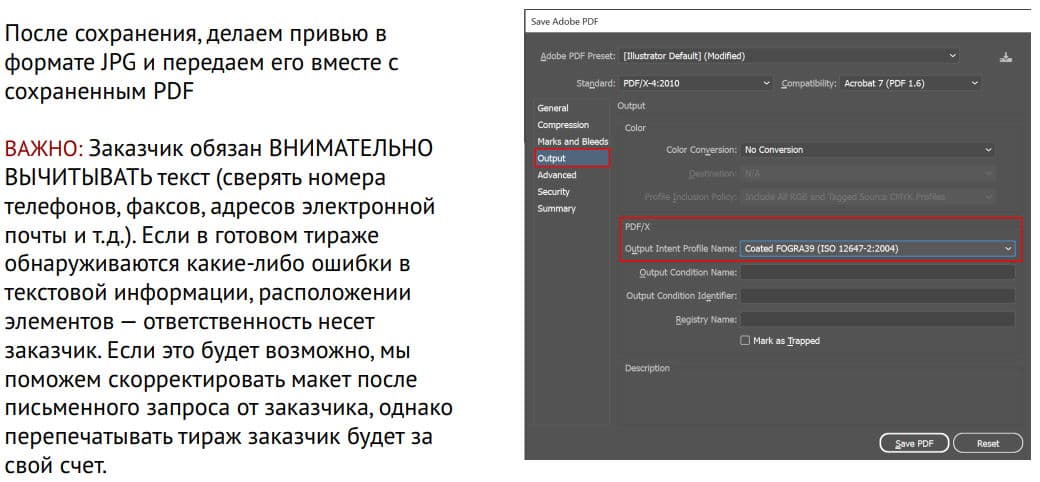The height and width of the screenshot is (482, 1040).
Task: Click the disabled Profile Inclusion Policy dropdown
Action: [868, 197]
